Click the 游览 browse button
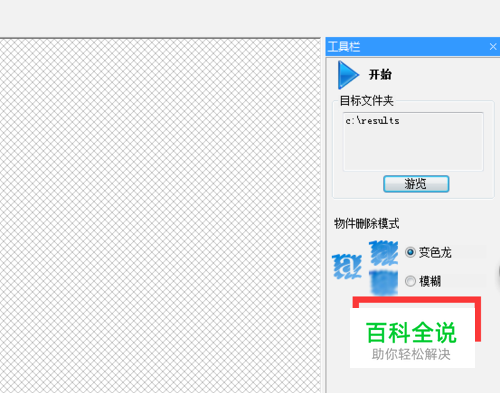Screen dimensions: 500x393 click(x=416, y=184)
